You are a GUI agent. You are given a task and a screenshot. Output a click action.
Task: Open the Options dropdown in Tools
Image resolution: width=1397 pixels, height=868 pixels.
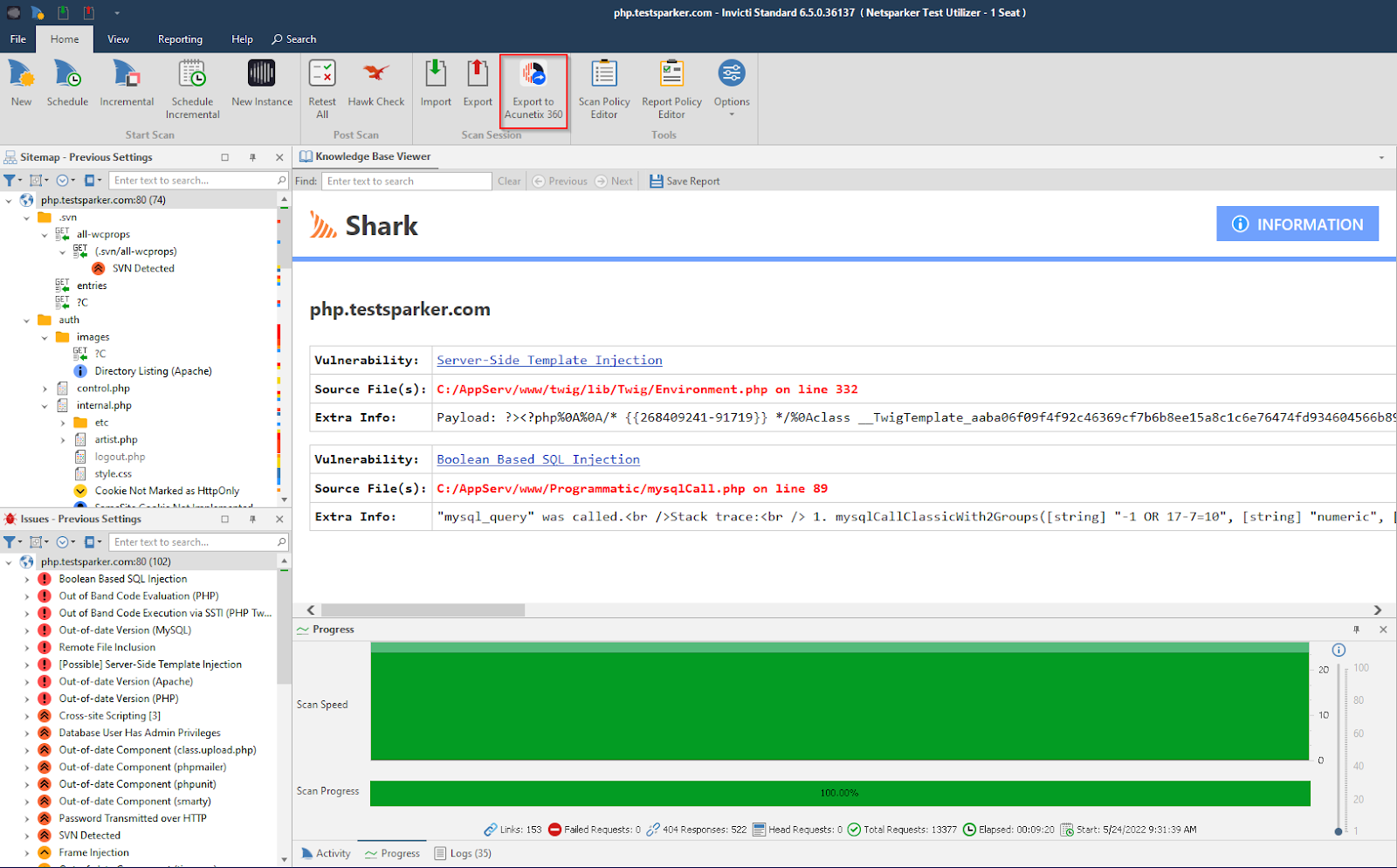pyautogui.click(x=732, y=87)
